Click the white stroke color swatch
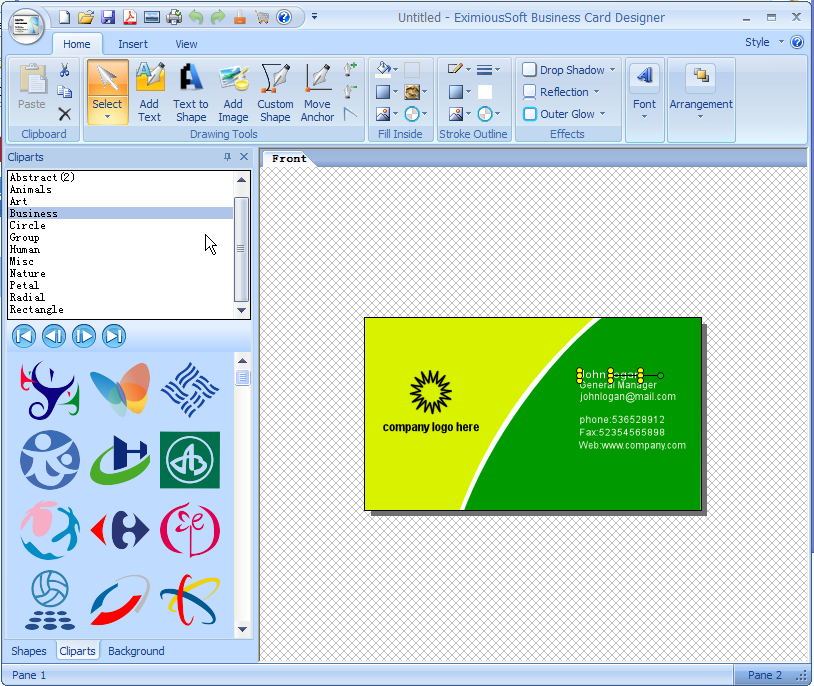This screenshot has width=814, height=686. pyautogui.click(x=484, y=92)
